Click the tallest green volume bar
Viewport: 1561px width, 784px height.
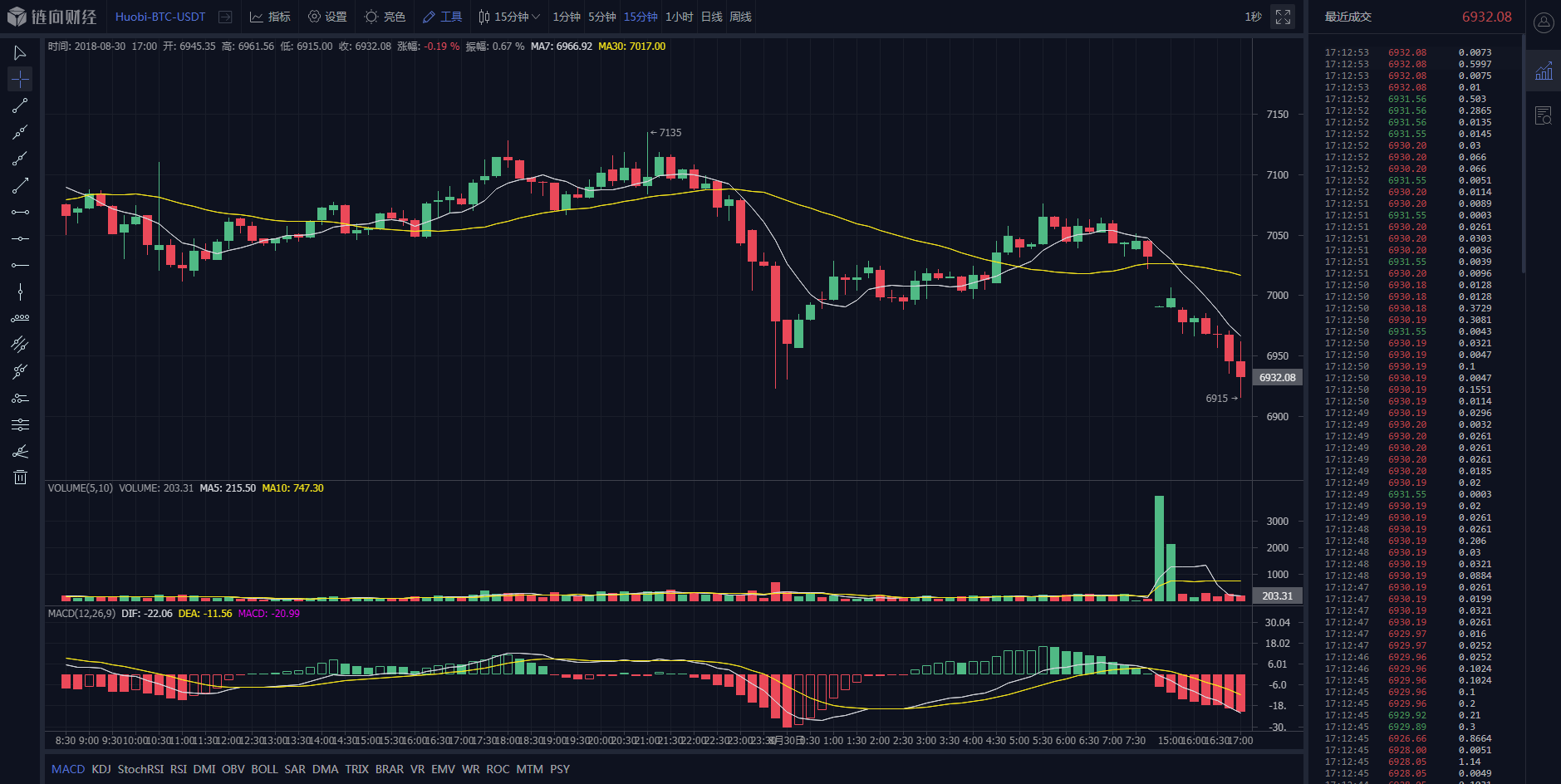1159,548
